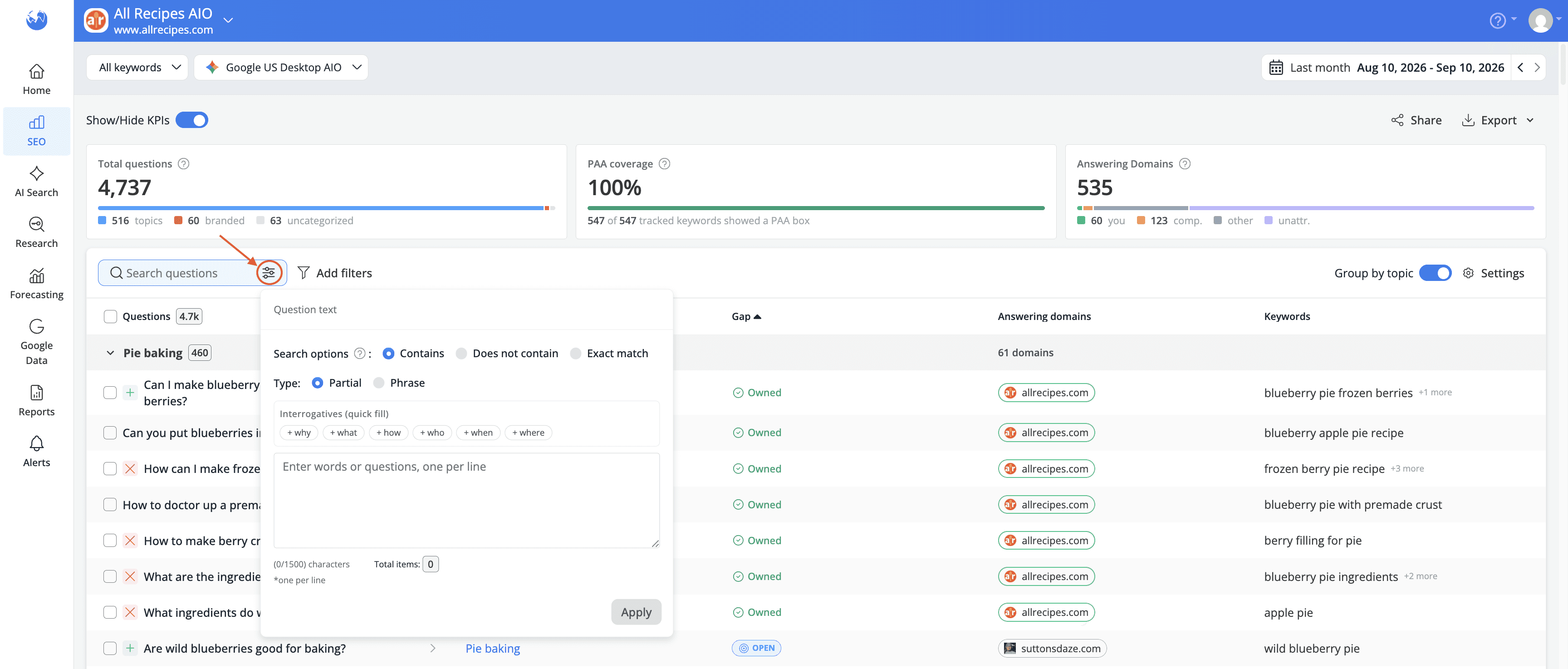Click plus icon on 'Can I make blueberry' row
Viewport: 1568px width, 669px height.
coord(130,393)
